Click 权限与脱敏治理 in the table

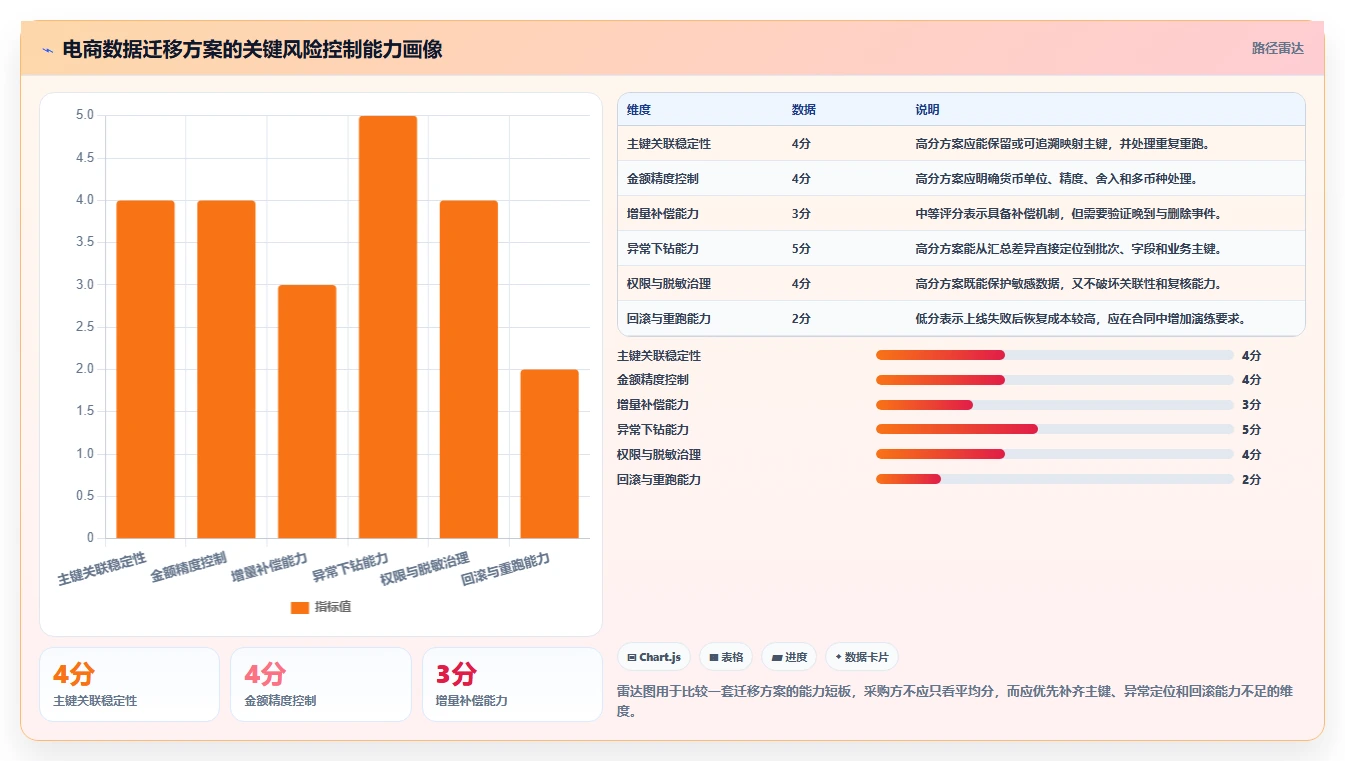coord(669,284)
